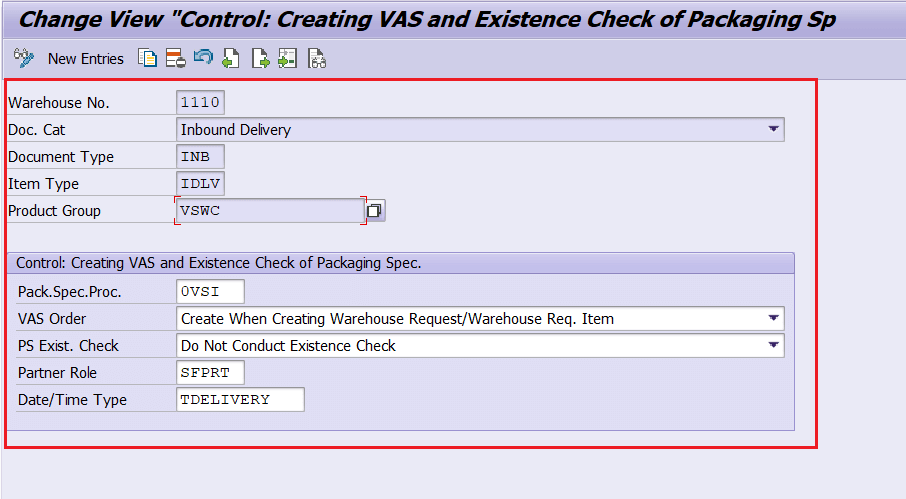Click the Product Group field VSWC
Image resolution: width=906 pixels, height=499 pixels.
click(270, 211)
